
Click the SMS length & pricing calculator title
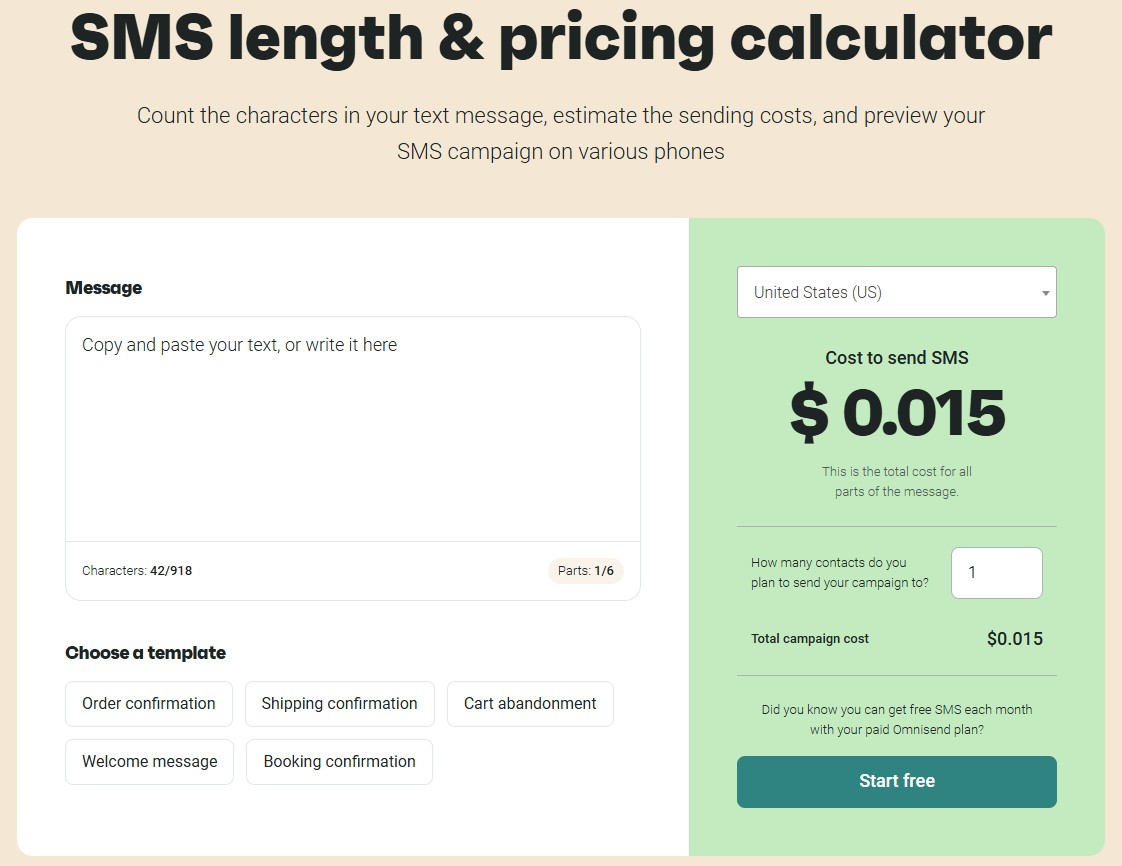pos(561,36)
